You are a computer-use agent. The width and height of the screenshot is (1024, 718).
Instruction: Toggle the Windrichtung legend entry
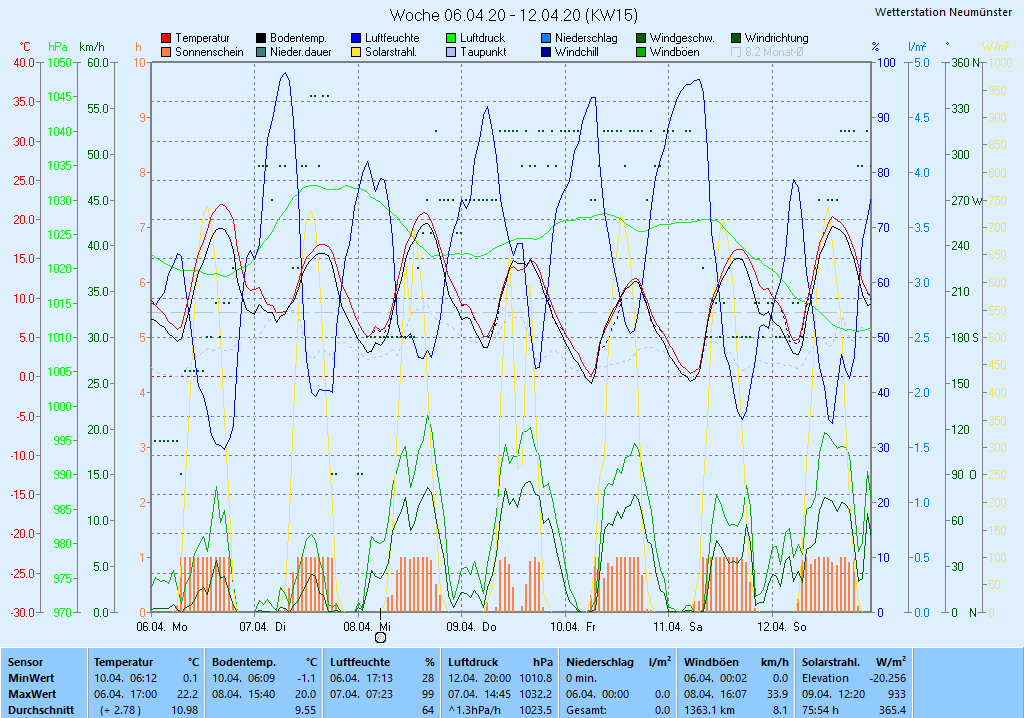tap(737, 38)
